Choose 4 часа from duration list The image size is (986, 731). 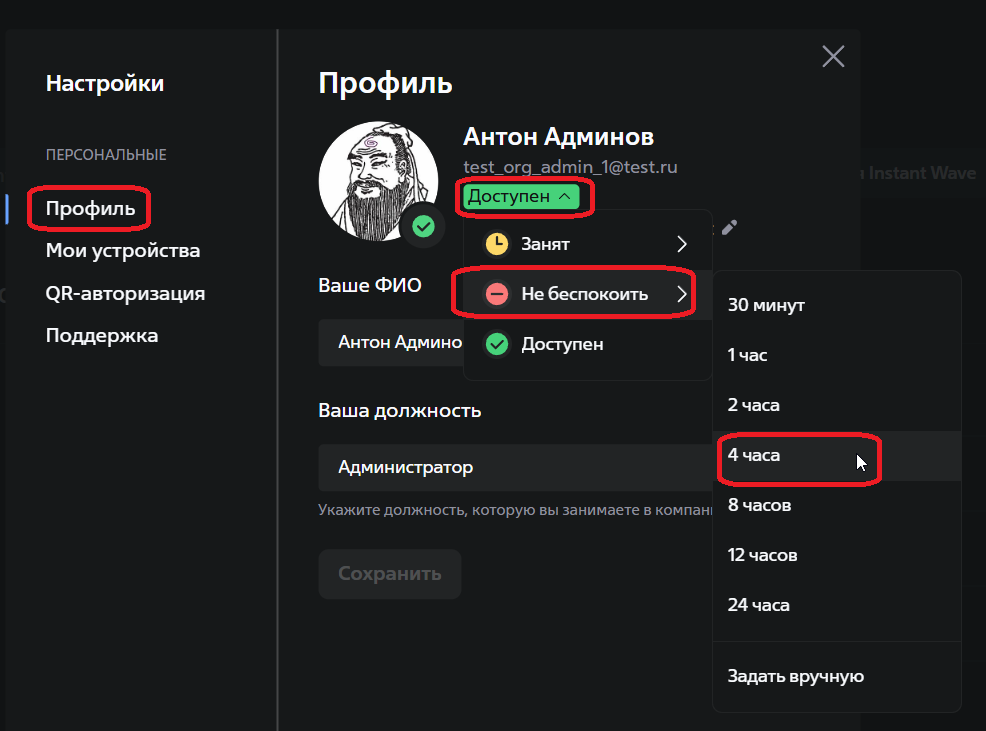point(754,455)
